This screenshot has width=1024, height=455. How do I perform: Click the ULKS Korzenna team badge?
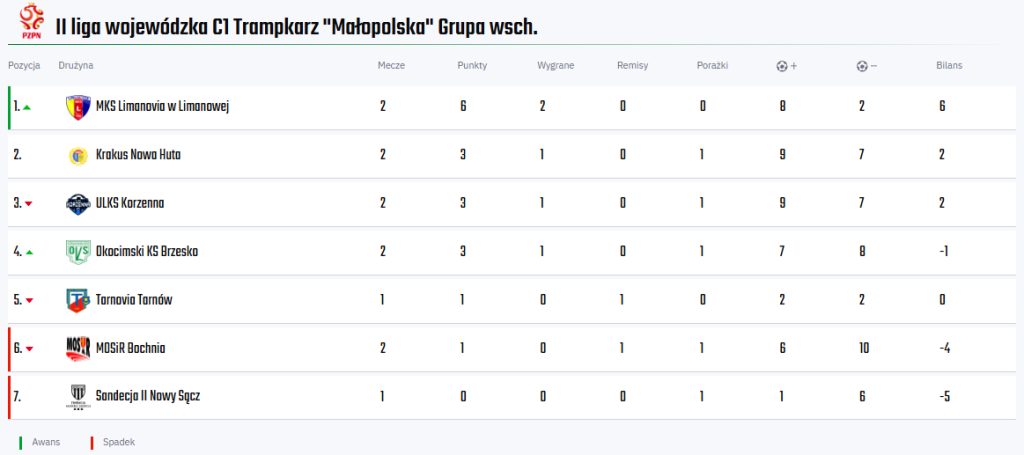[78, 204]
